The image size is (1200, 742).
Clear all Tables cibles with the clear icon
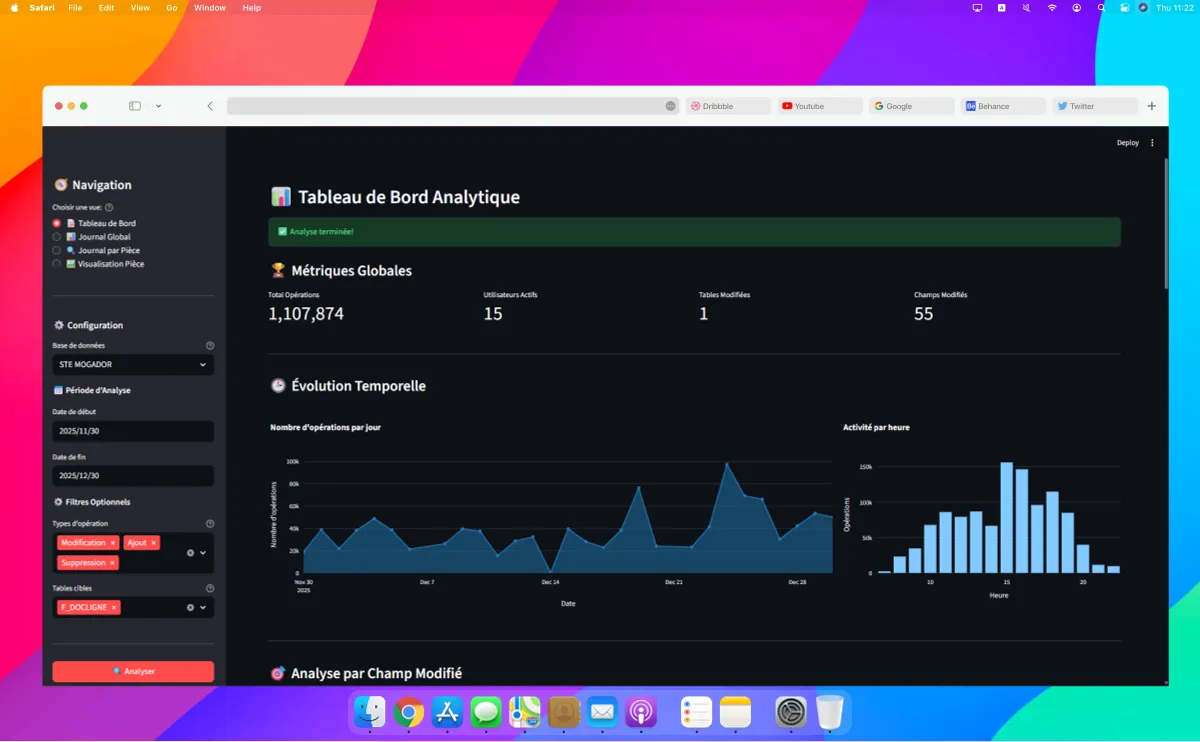click(191, 606)
